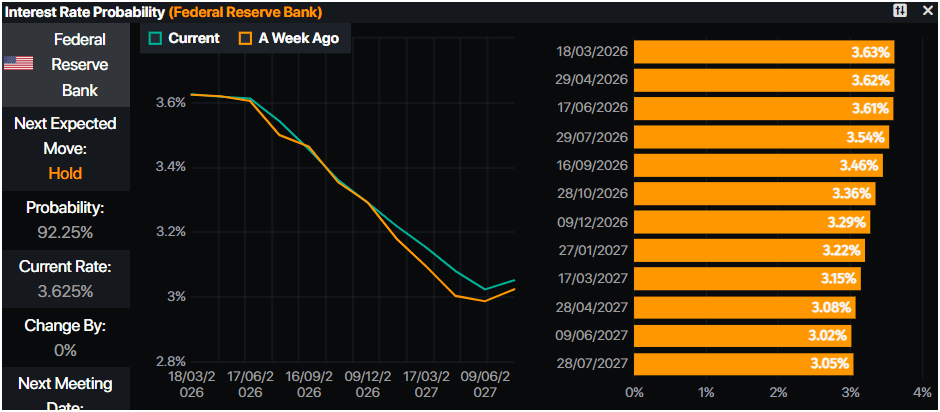Click the 92.25% probability value
940x412 pixels.
point(65,233)
